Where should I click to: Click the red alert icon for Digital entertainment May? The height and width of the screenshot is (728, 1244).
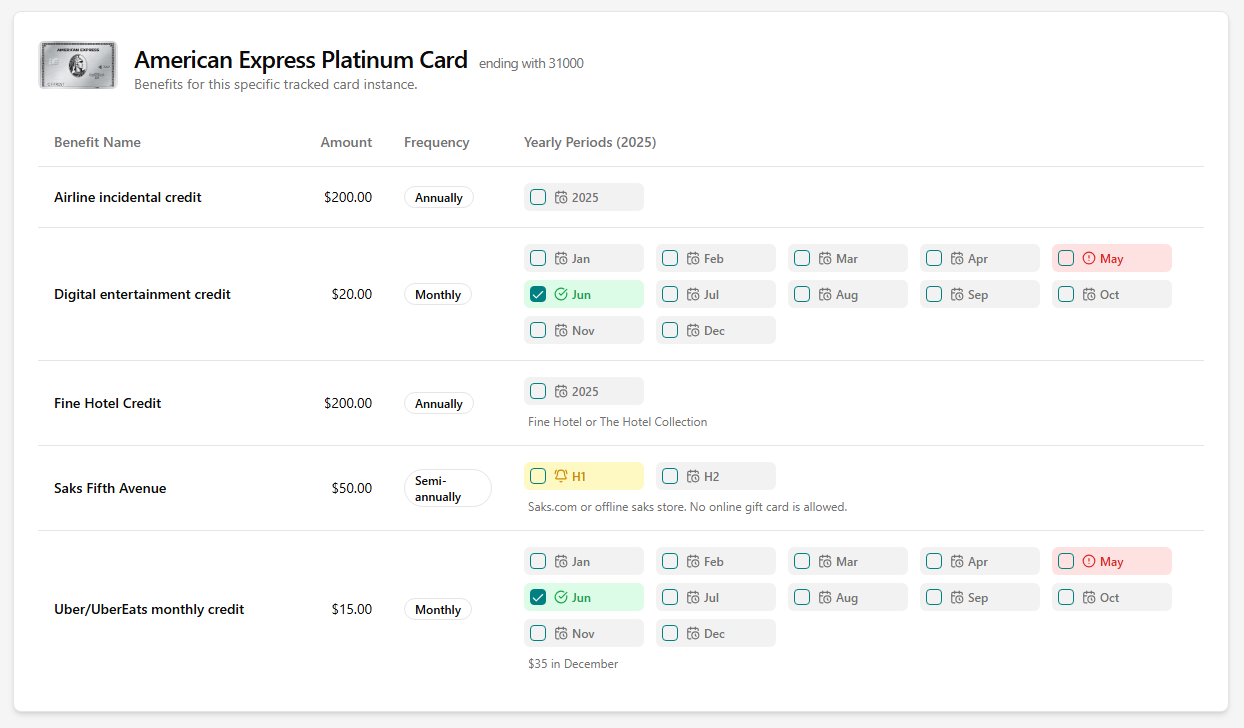pos(1089,258)
